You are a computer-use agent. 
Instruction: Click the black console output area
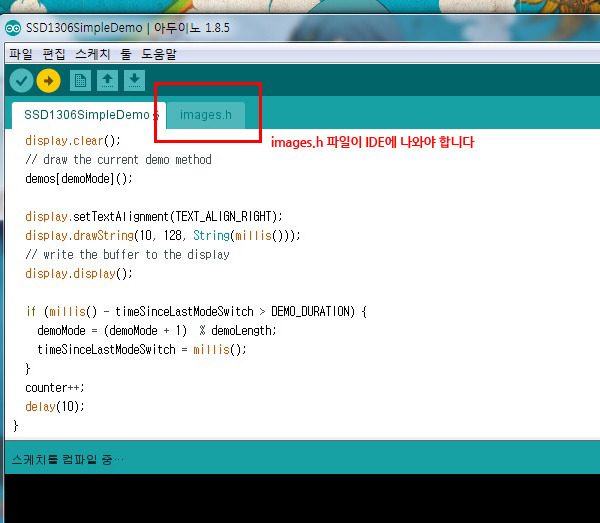pos(302,498)
